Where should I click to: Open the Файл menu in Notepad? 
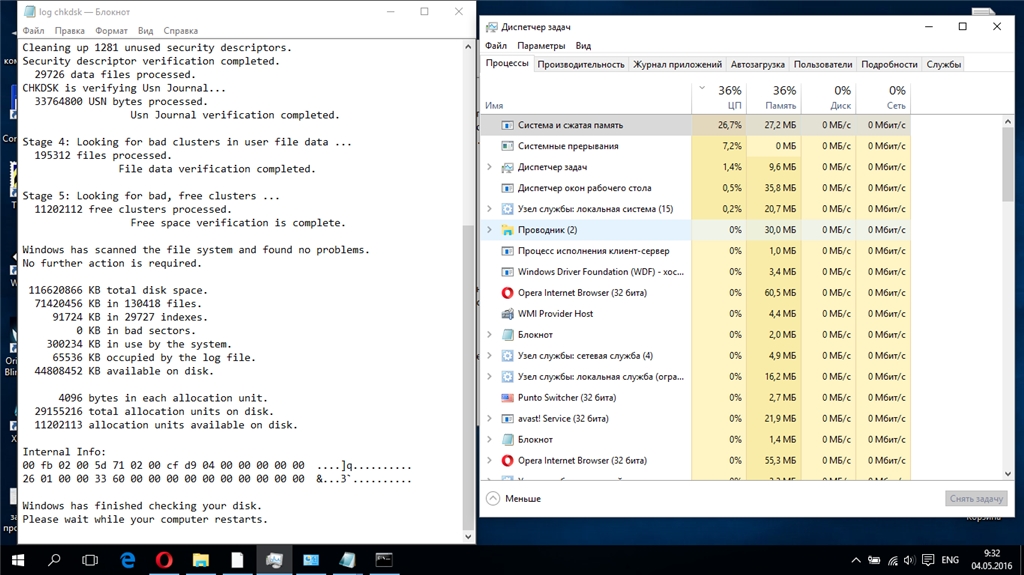33,31
